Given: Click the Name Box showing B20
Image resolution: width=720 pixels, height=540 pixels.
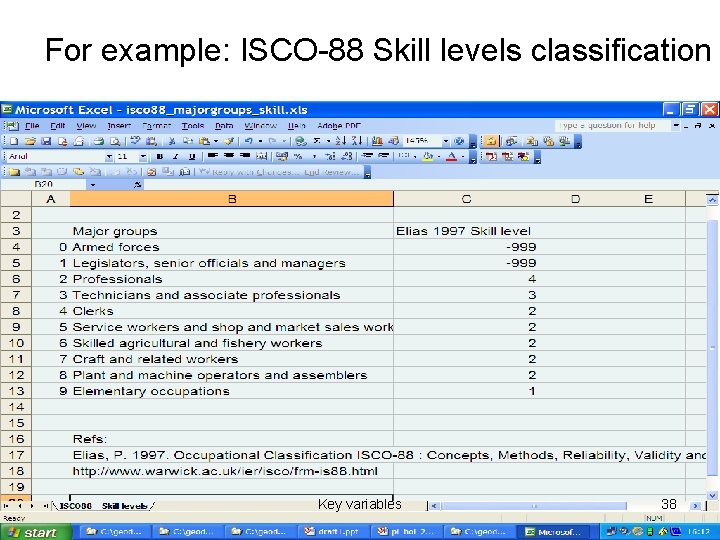Looking at the screenshot, I should pyautogui.click(x=45, y=185).
